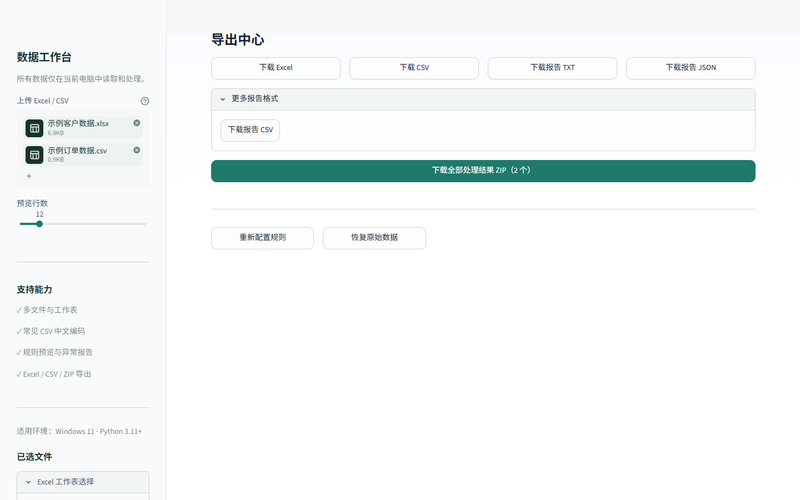Collapse the 更多报告格式 section

483,99
